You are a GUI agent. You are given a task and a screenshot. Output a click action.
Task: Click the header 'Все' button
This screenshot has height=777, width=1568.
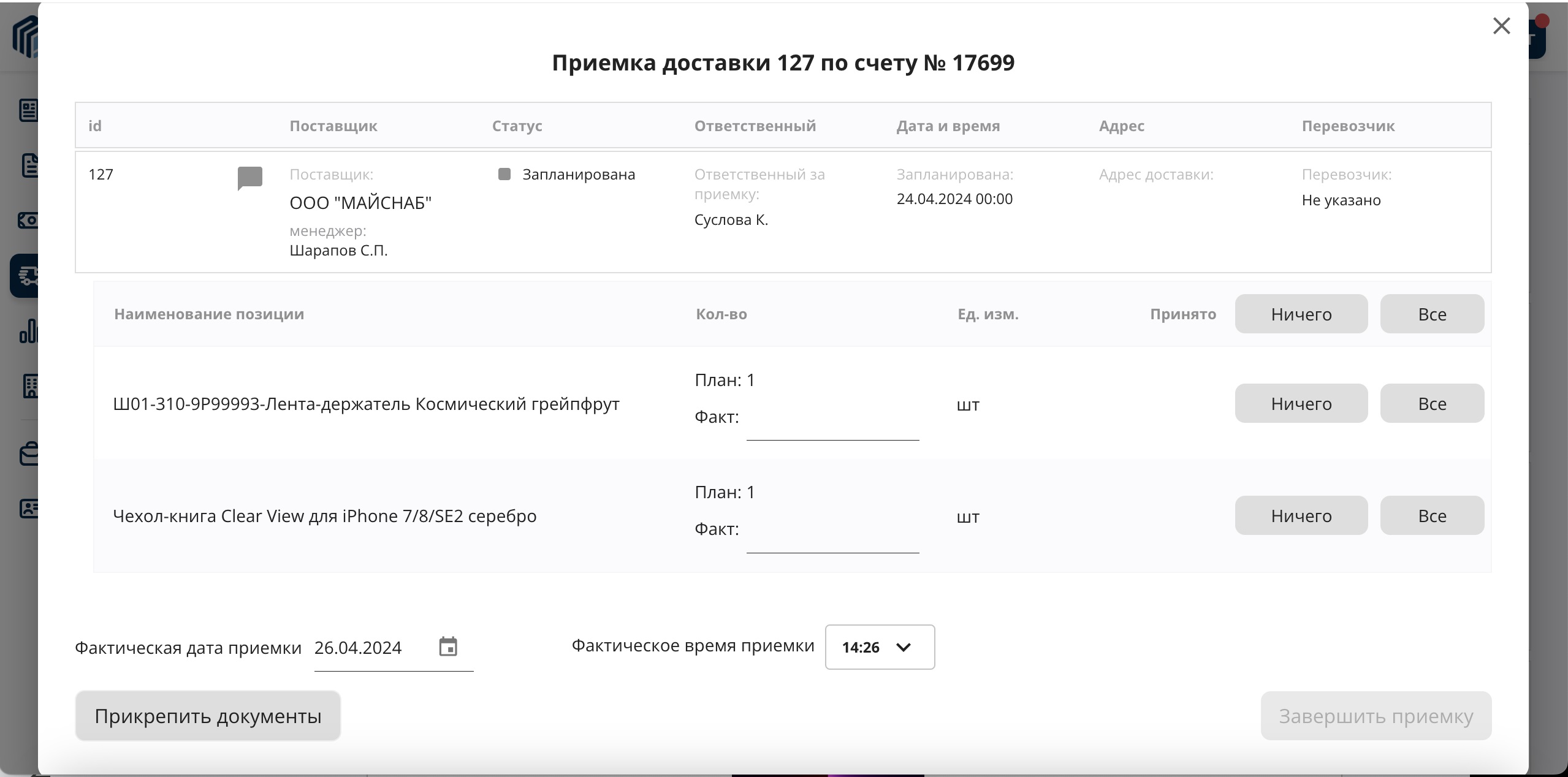pyautogui.click(x=1432, y=314)
